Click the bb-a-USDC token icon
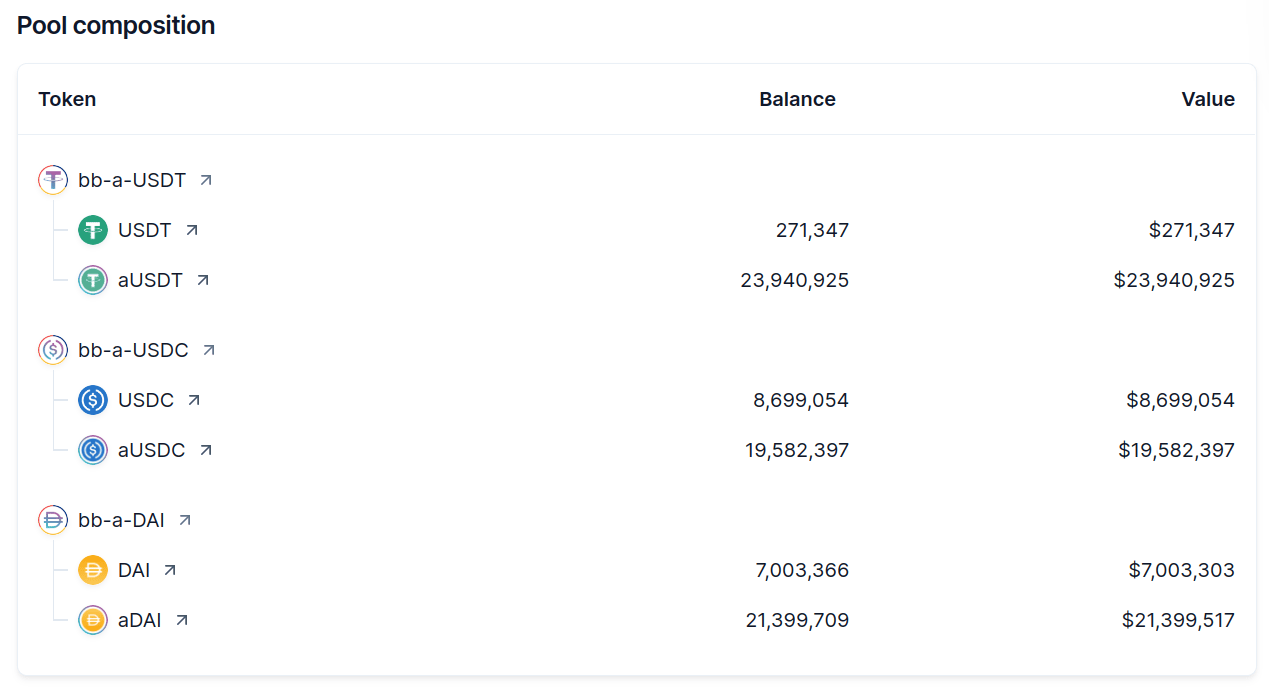The width and height of the screenshot is (1269, 695). coord(53,350)
